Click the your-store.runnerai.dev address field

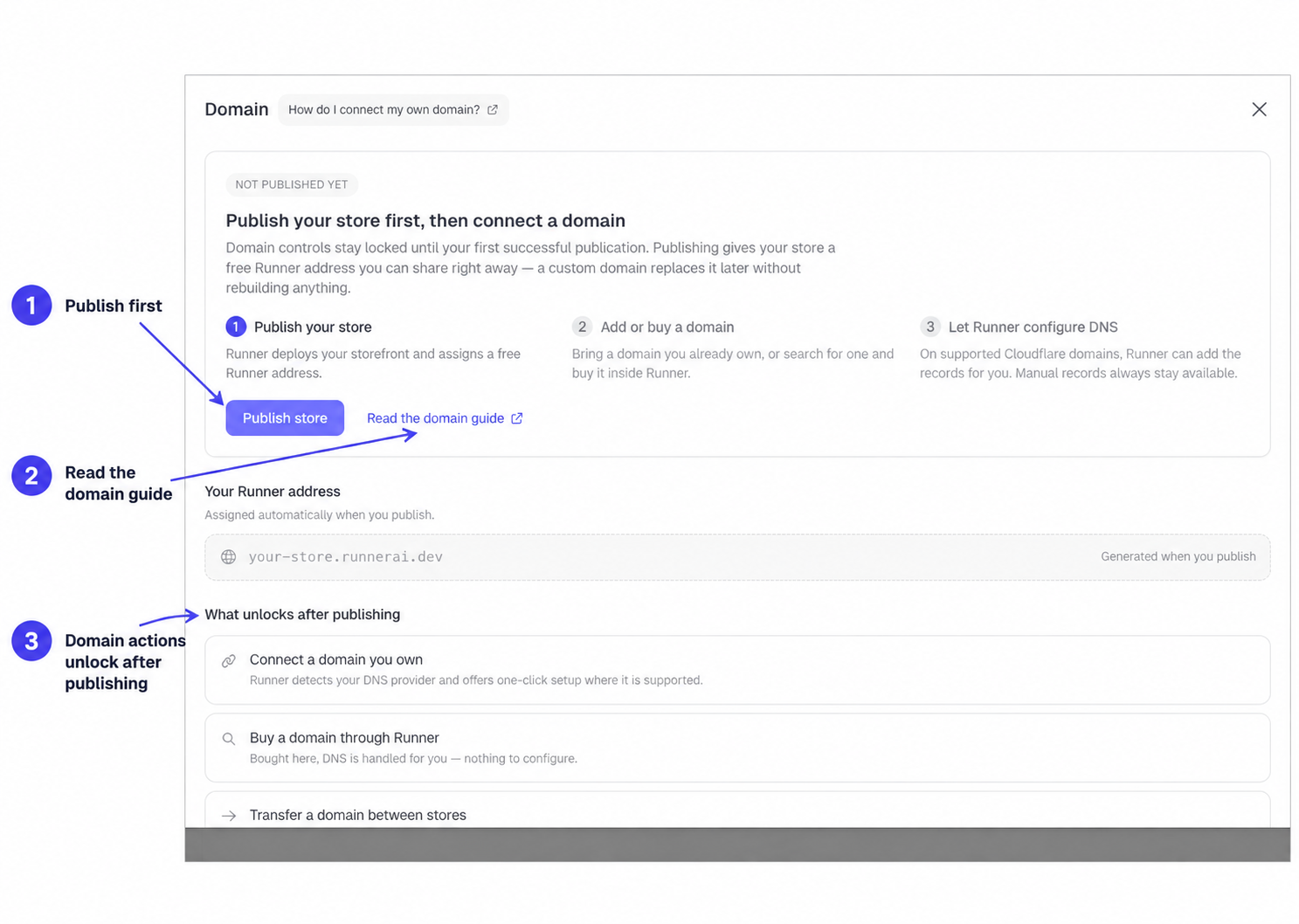click(737, 557)
